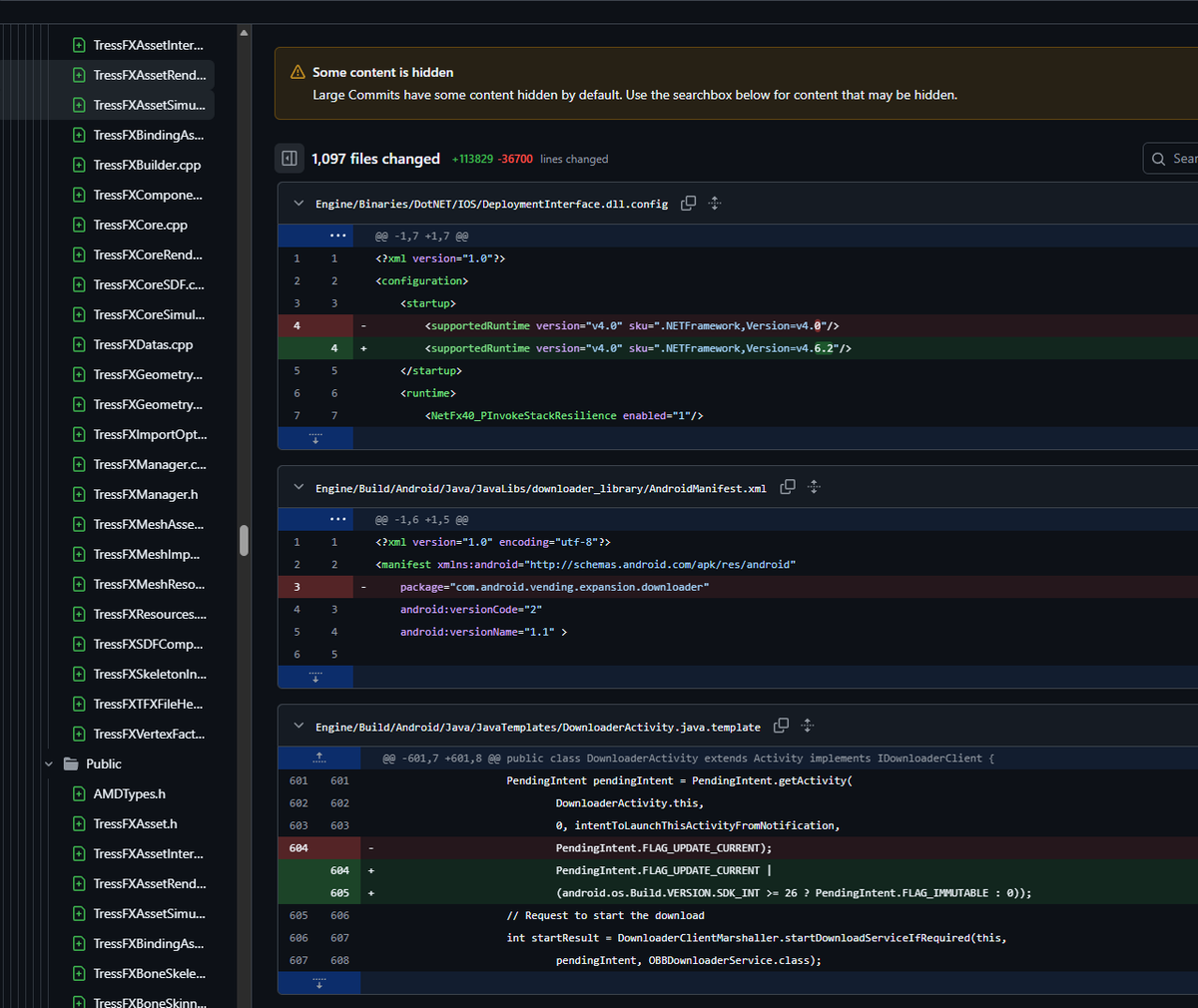Image resolution: width=1198 pixels, height=1008 pixels.
Task: Open TressFXMeshImp... file in tree
Action: coord(148,554)
